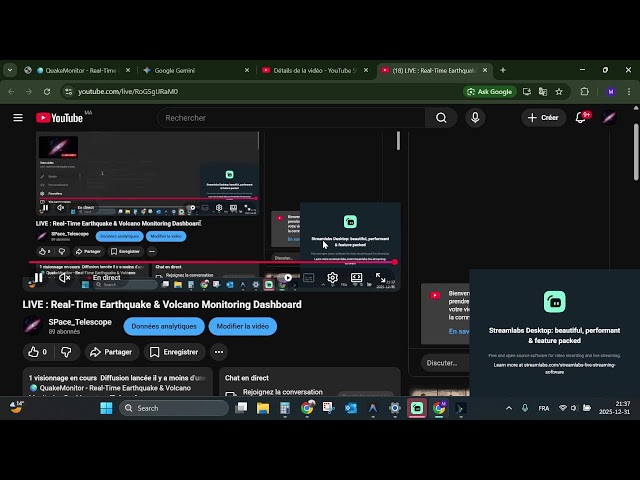This screenshot has width=640, height=480.
Task: Open player settings gear icon
Action: pos(332,278)
